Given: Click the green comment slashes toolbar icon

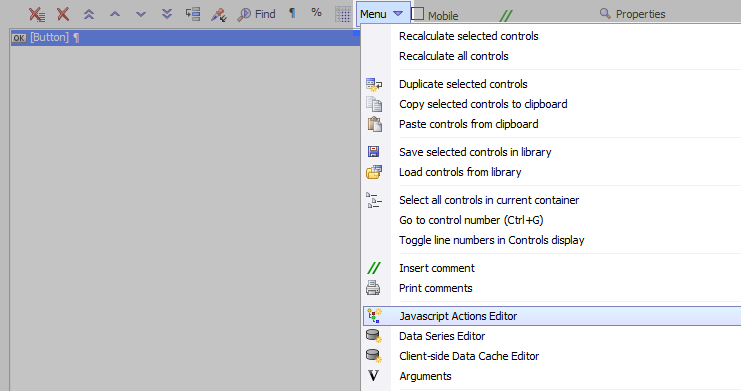Looking at the screenshot, I should [x=506, y=16].
